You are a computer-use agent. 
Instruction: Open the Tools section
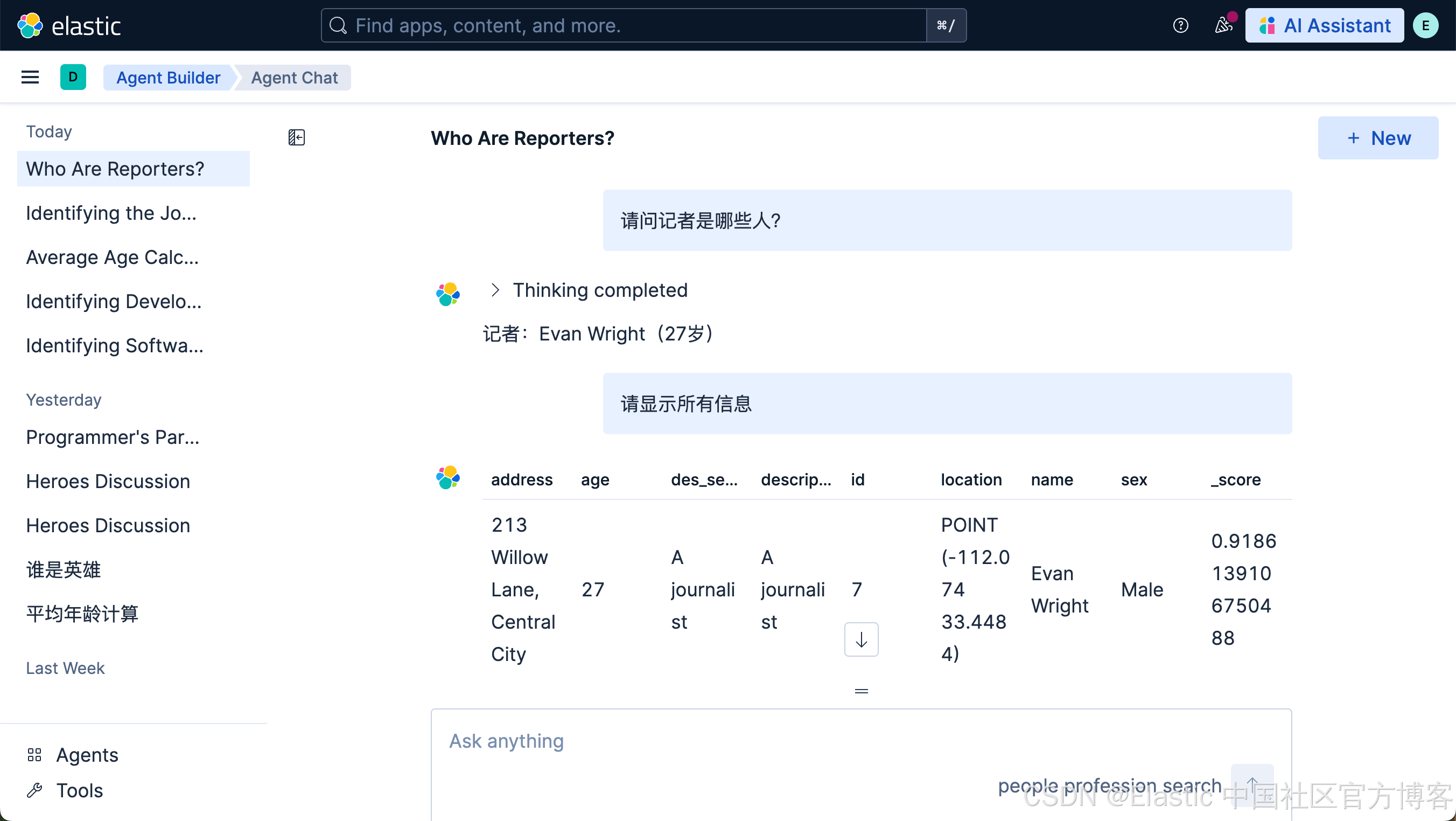pyautogui.click(x=79, y=790)
